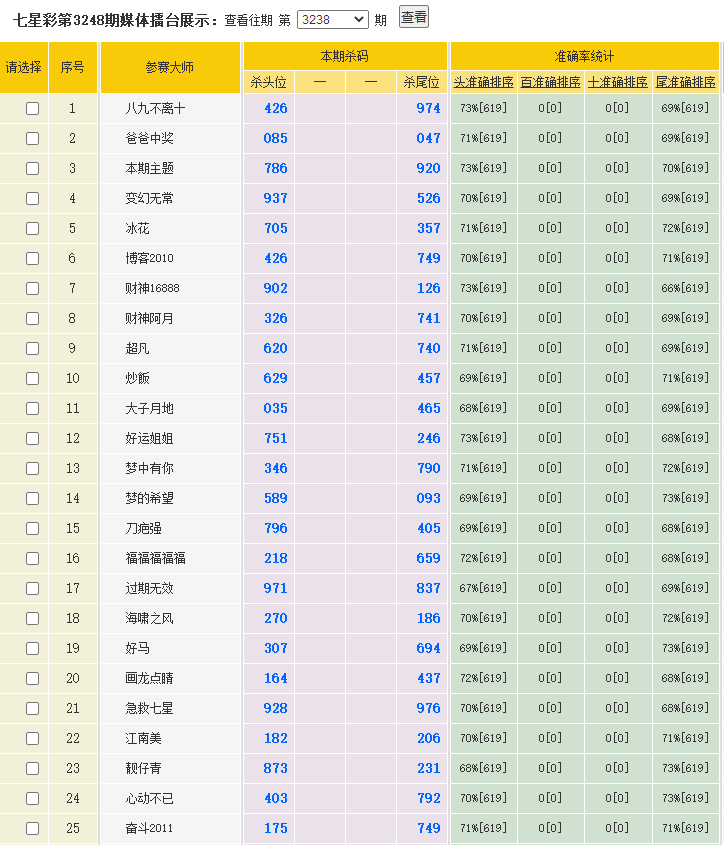
Task: Select the checkbox for 画龙点睛
Action: 32,679
